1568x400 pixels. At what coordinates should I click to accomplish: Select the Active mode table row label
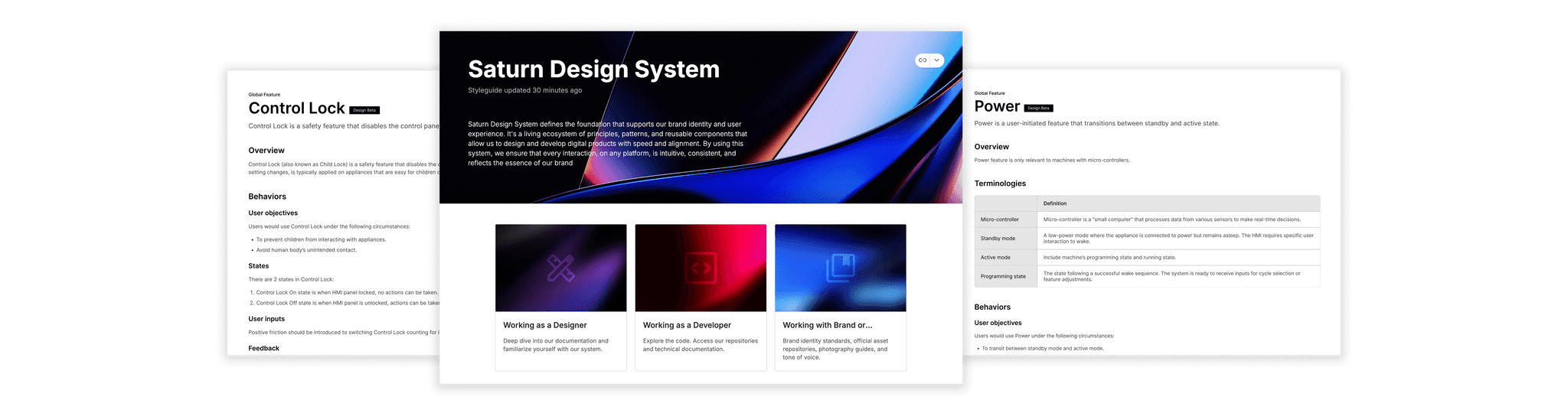tap(995, 258)
